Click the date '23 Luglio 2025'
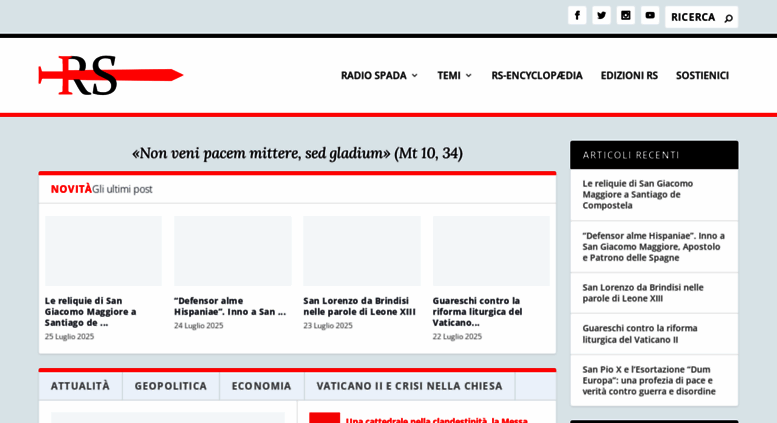 pos(328,325)
